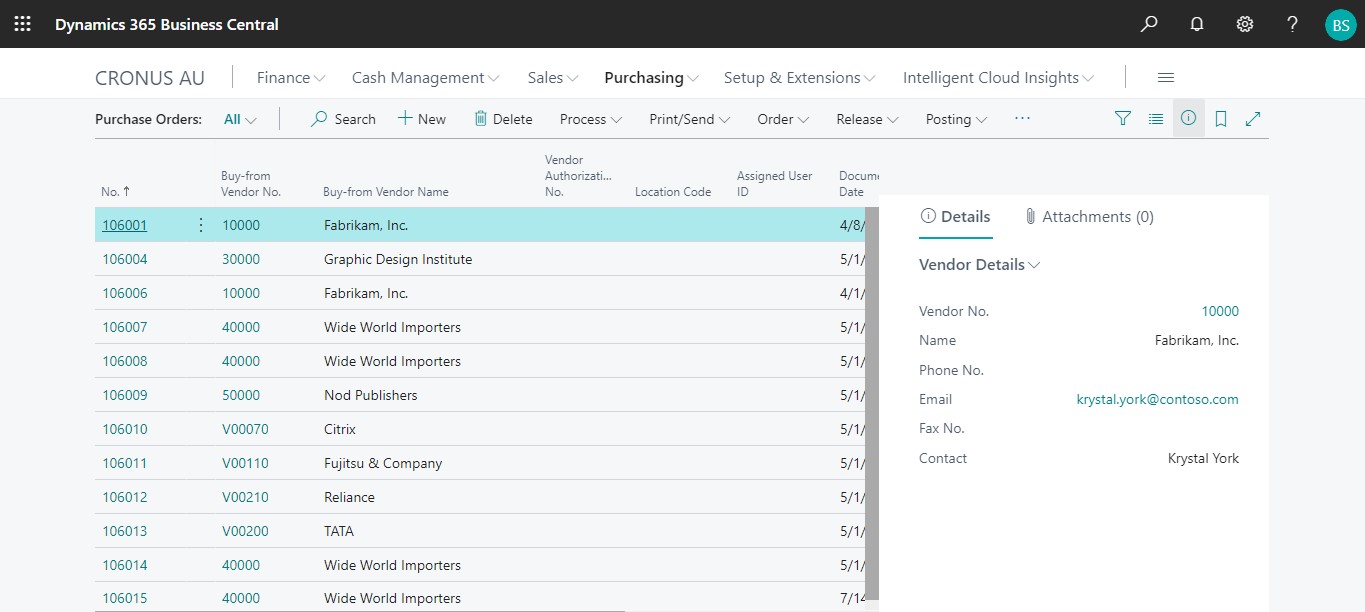
Task: Toggle the FactBox information pane
Action: pyautogui.click(x=1188, y=118)
